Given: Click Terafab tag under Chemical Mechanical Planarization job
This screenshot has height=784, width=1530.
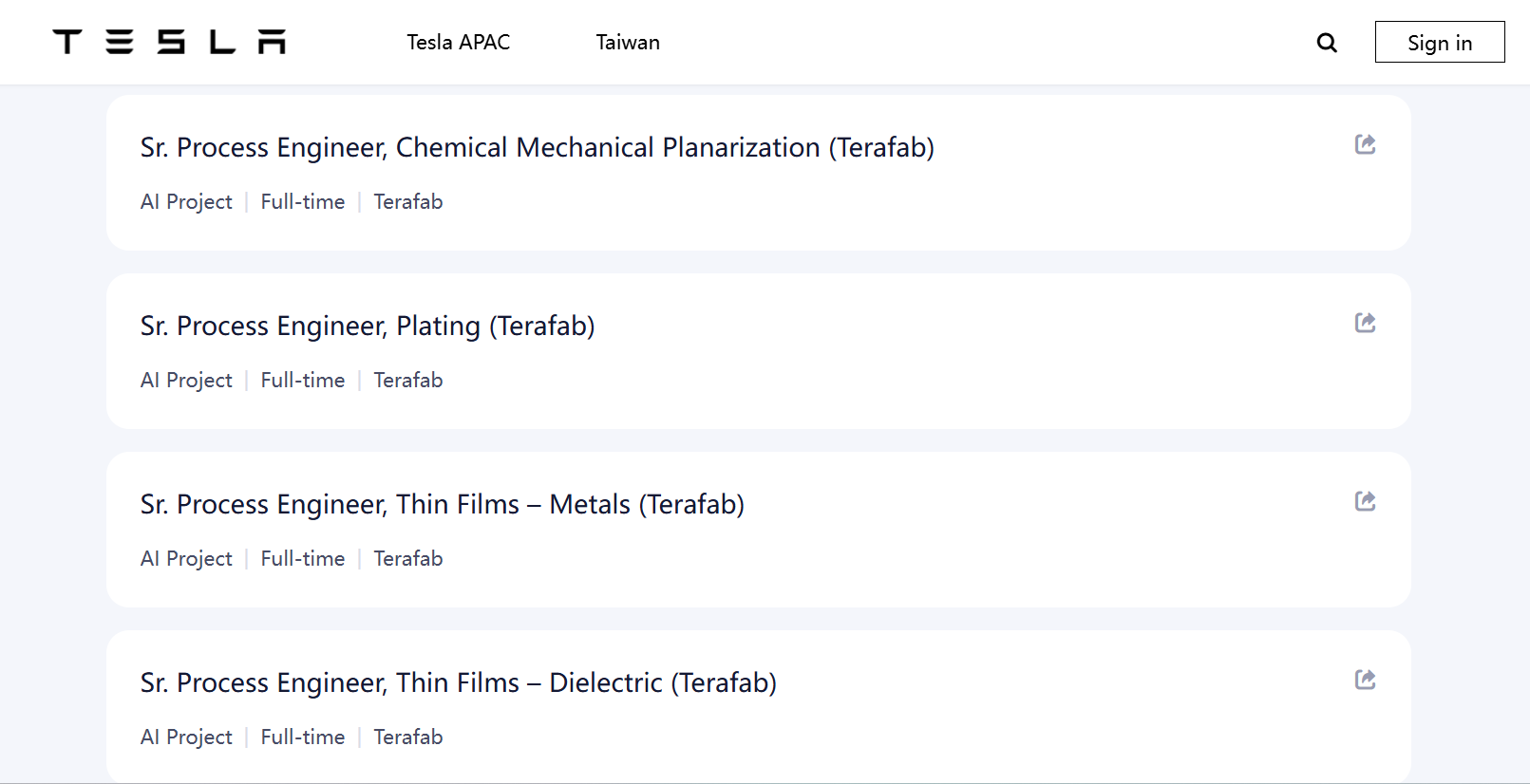Looking at the screenshot, I should (x=408, y=202).
